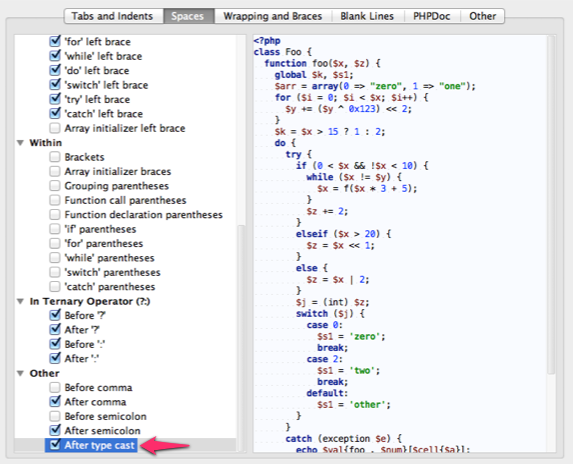Enable the Before comma checkbox

(55, 387)
